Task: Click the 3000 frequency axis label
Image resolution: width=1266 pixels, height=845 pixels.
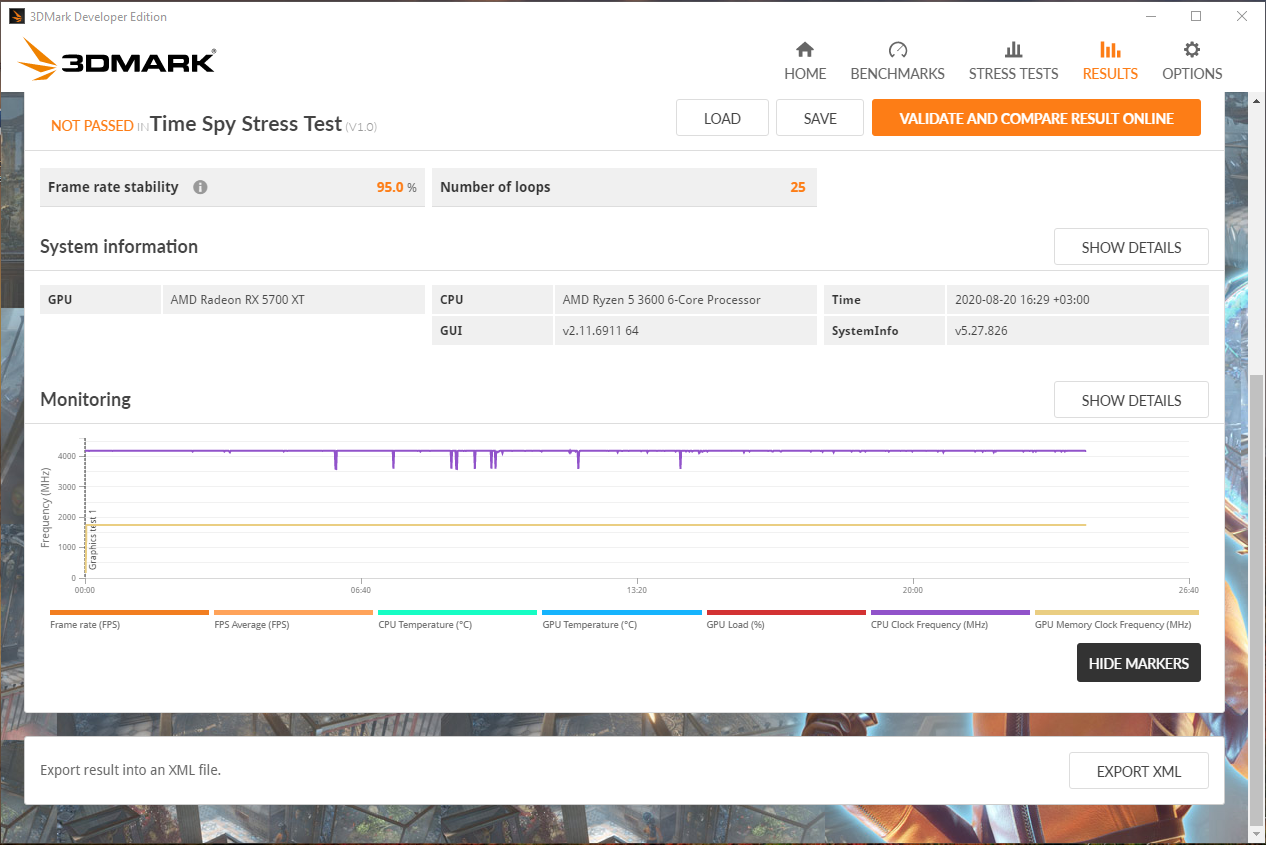Action: point(66,487)
